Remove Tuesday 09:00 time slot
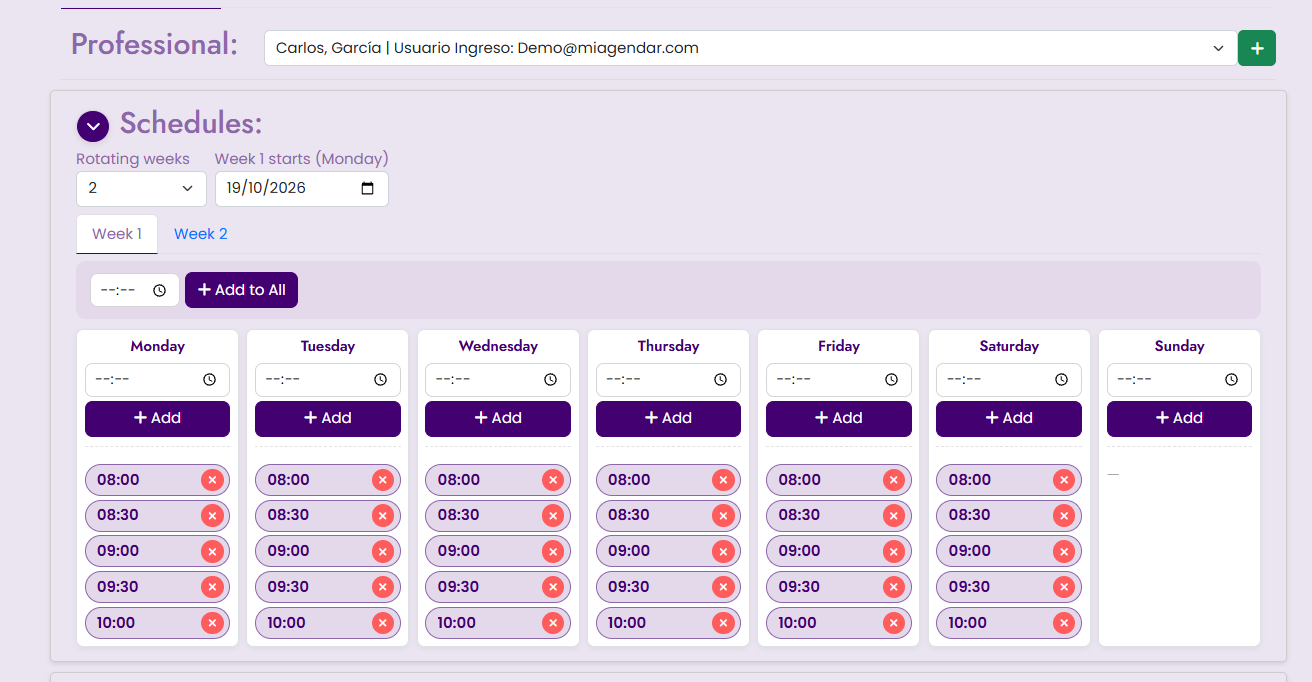This screenshot has width=1312, height=682. pyautogui.click(x=382, y=551)
